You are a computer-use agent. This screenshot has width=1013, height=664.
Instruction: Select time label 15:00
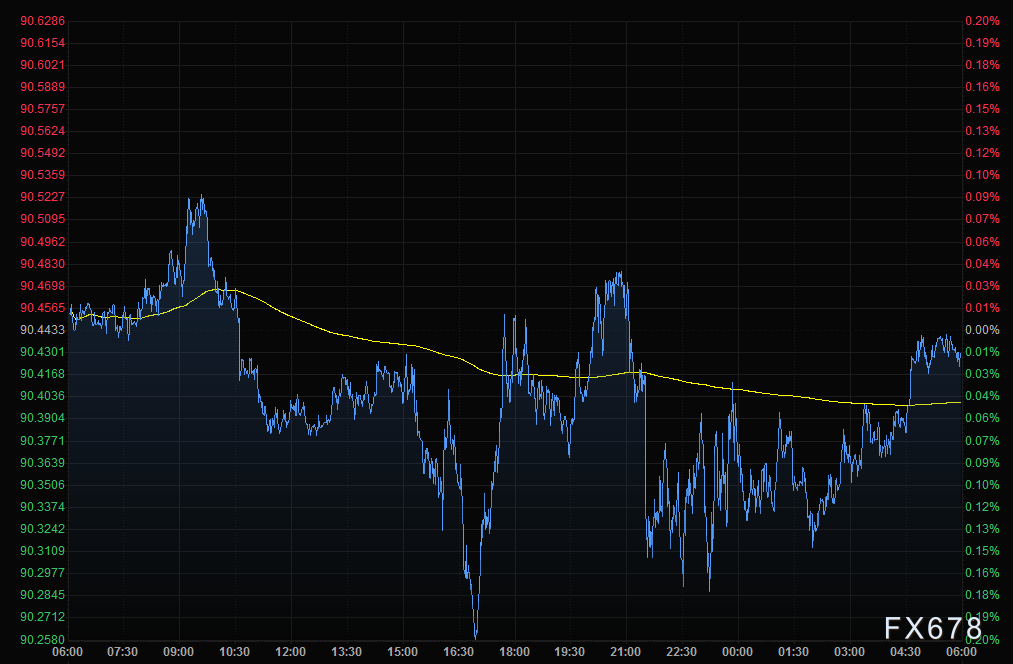point(402,652)
